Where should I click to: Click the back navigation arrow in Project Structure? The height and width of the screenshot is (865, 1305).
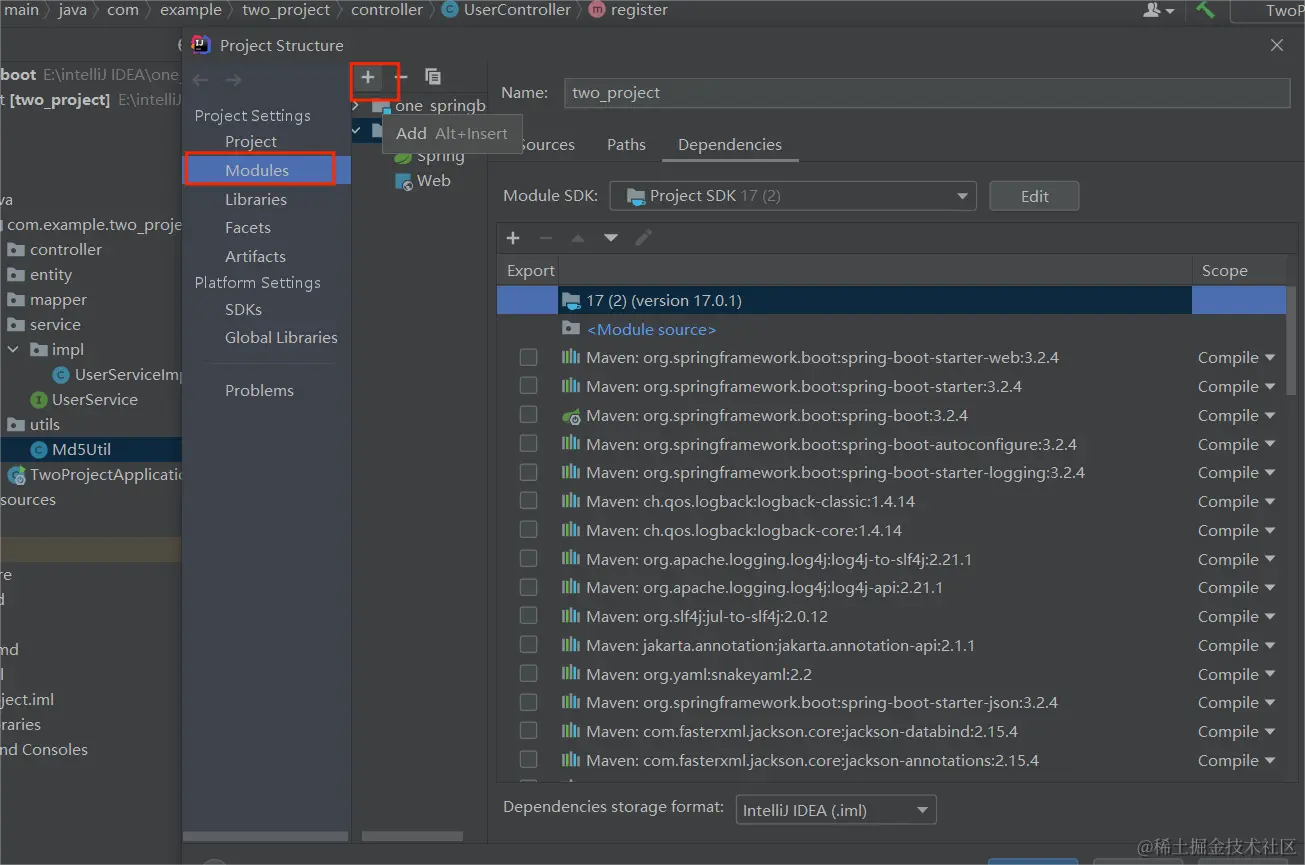click(x=201, y=80)
